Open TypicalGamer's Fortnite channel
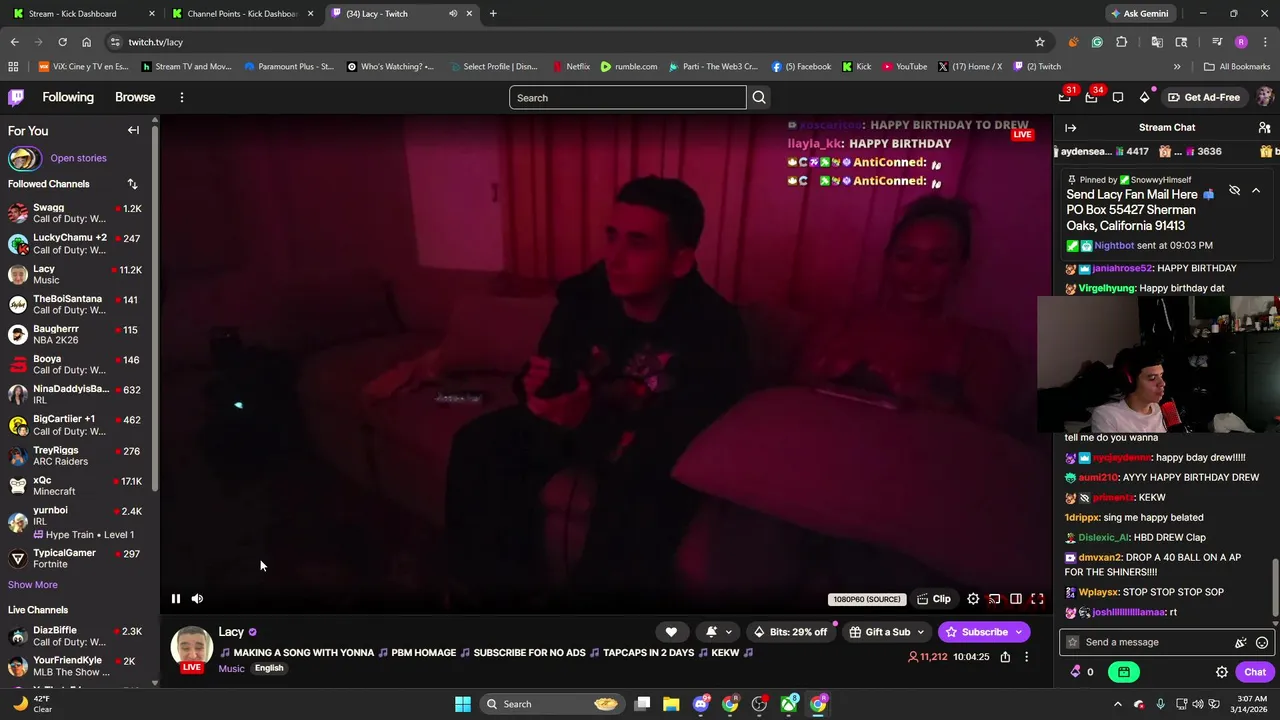1280x720 pixels. (x=77, y=558)
